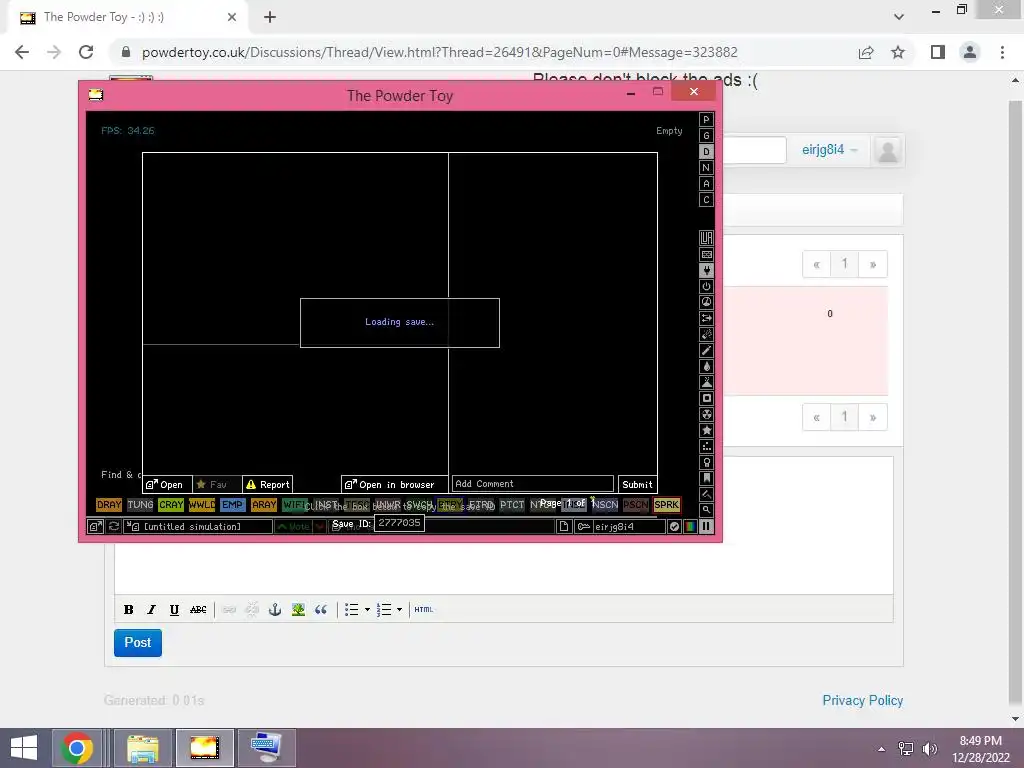Open the renderer options color icon
Viewport: 1024px width, 768px height.
click(x=690, y=526)
